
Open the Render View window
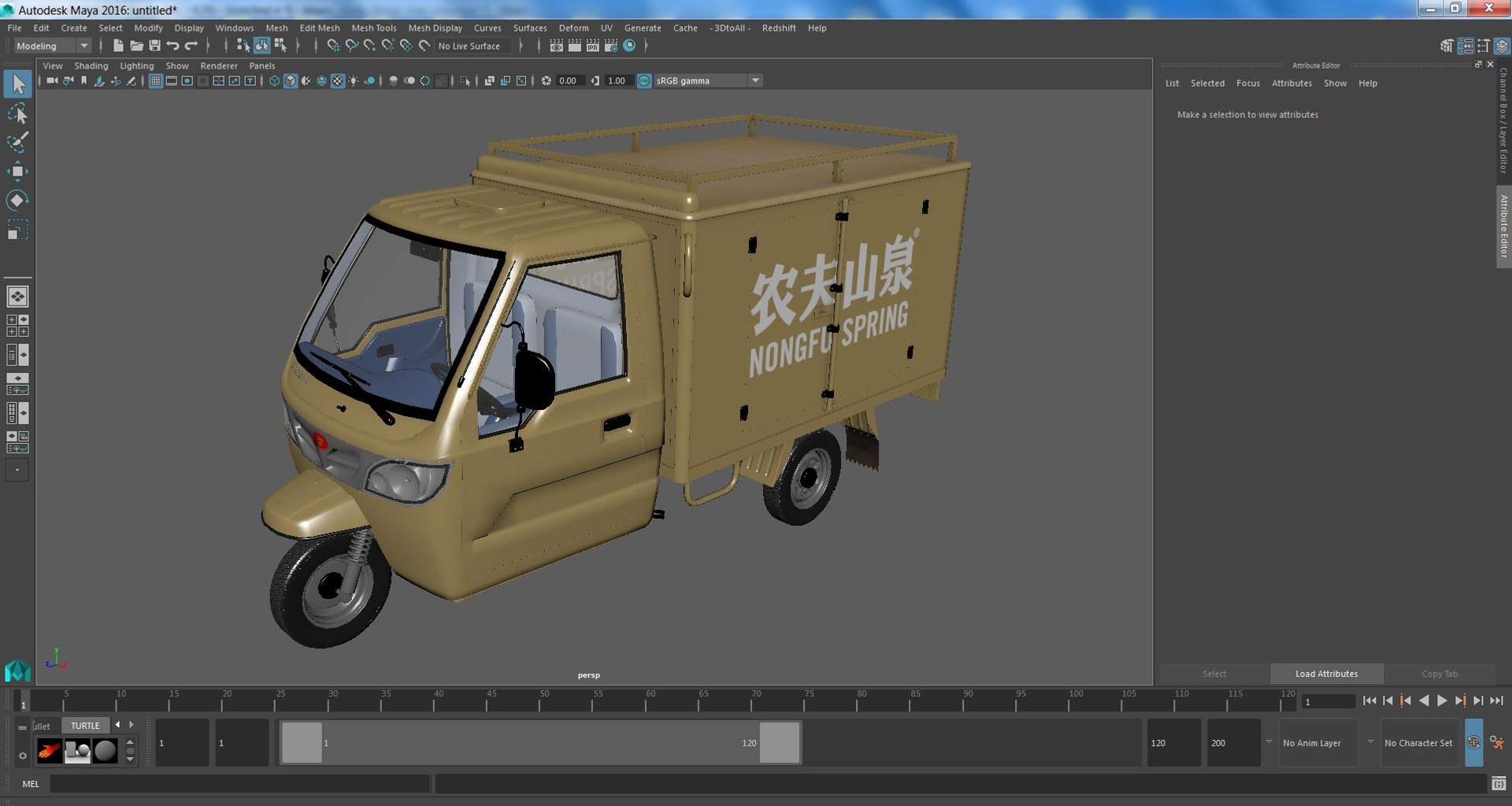pos(556,46)
